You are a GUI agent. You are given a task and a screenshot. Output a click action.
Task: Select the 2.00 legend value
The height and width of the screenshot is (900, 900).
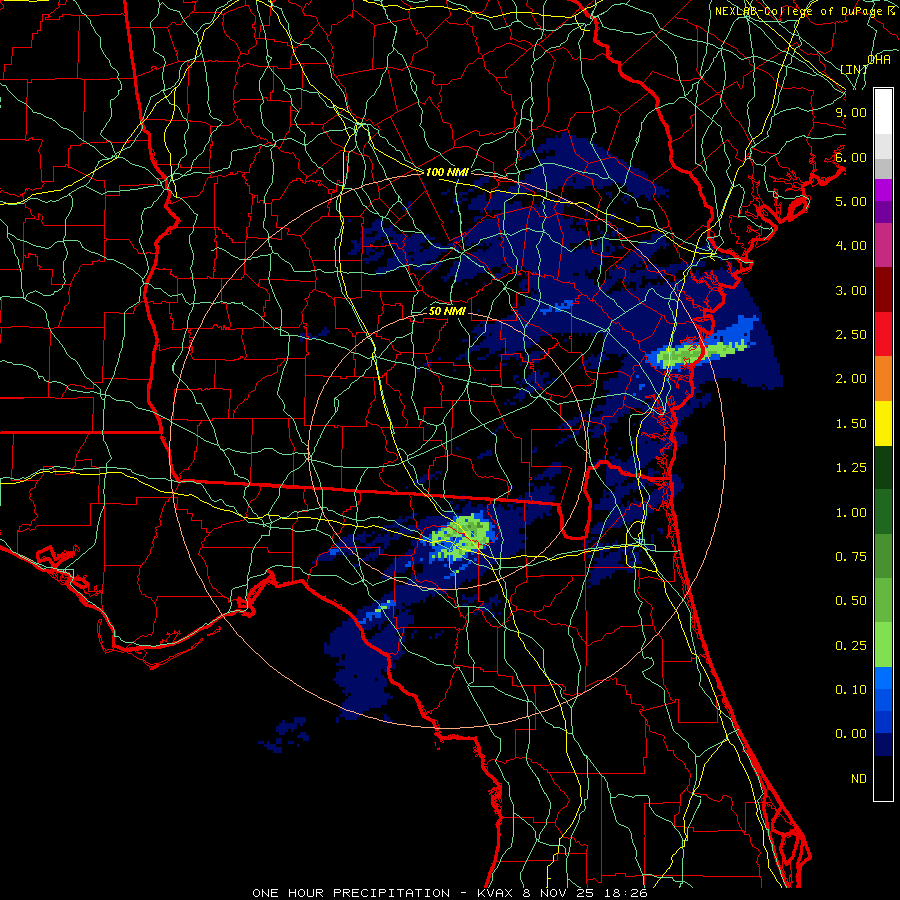(851, 379)
